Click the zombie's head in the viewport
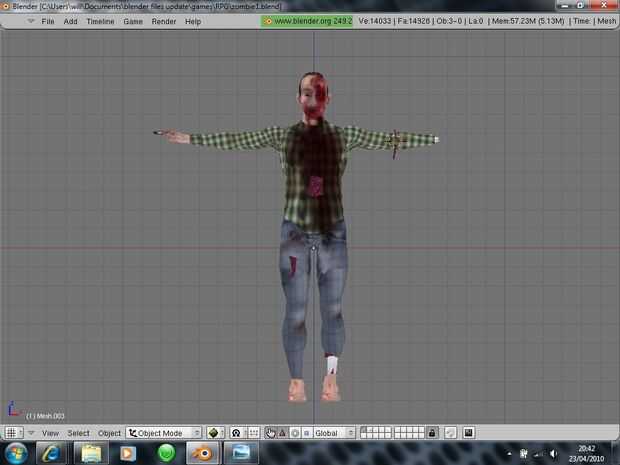Viewport: 620px width, 465px height. click(311, 96)
